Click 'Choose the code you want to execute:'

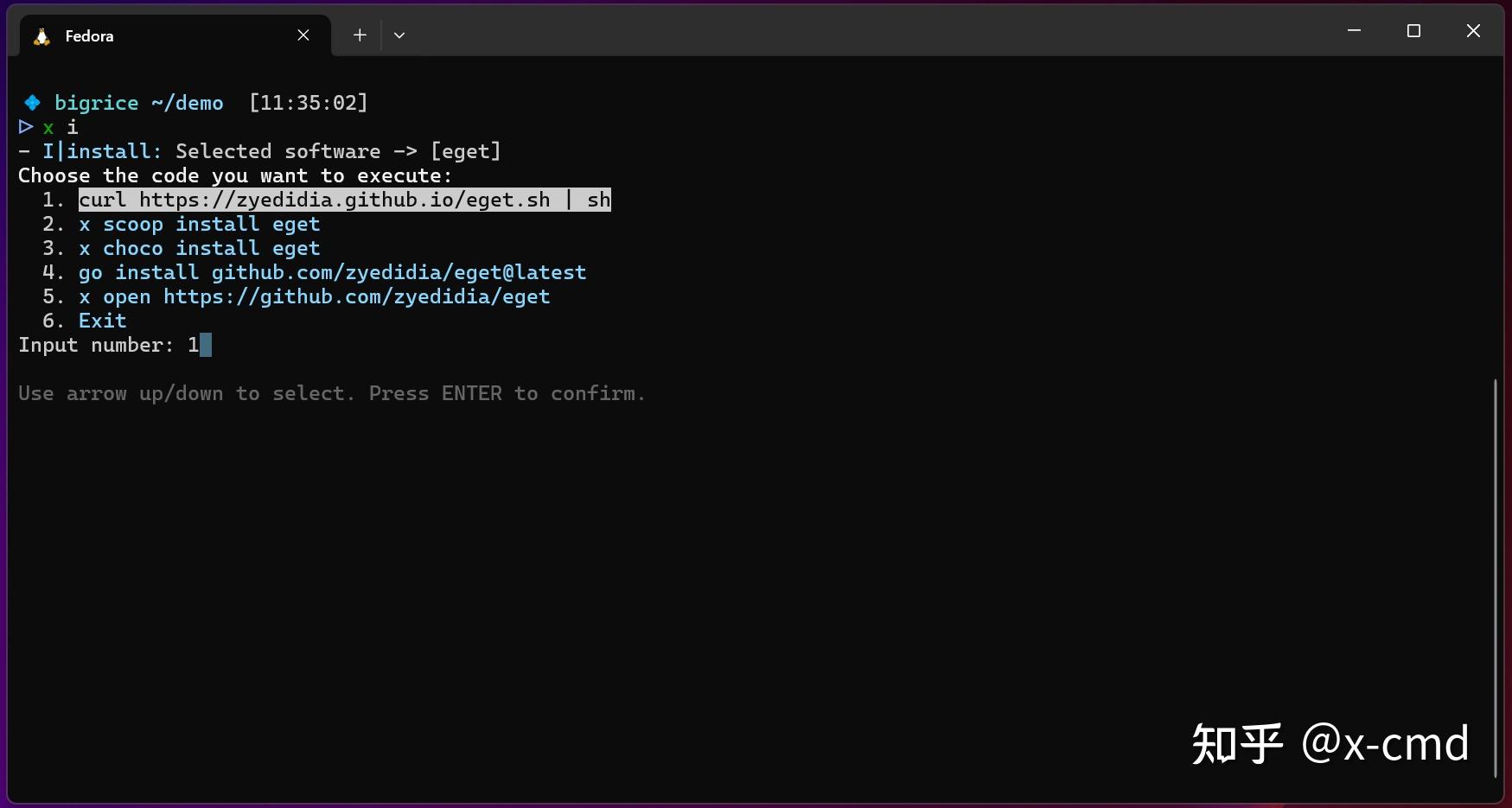[x=235, y=175]
